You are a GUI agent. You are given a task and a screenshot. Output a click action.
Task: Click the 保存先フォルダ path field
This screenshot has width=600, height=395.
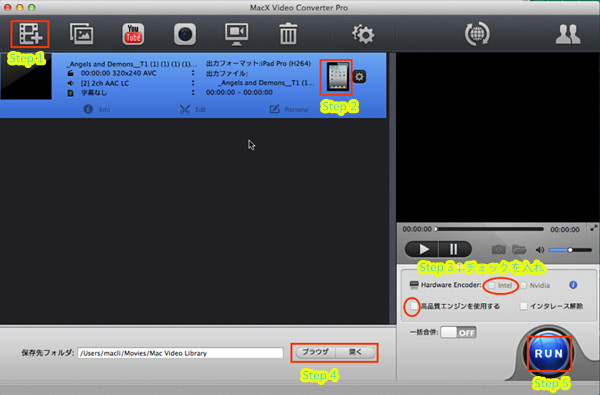[x=180, y=353]
